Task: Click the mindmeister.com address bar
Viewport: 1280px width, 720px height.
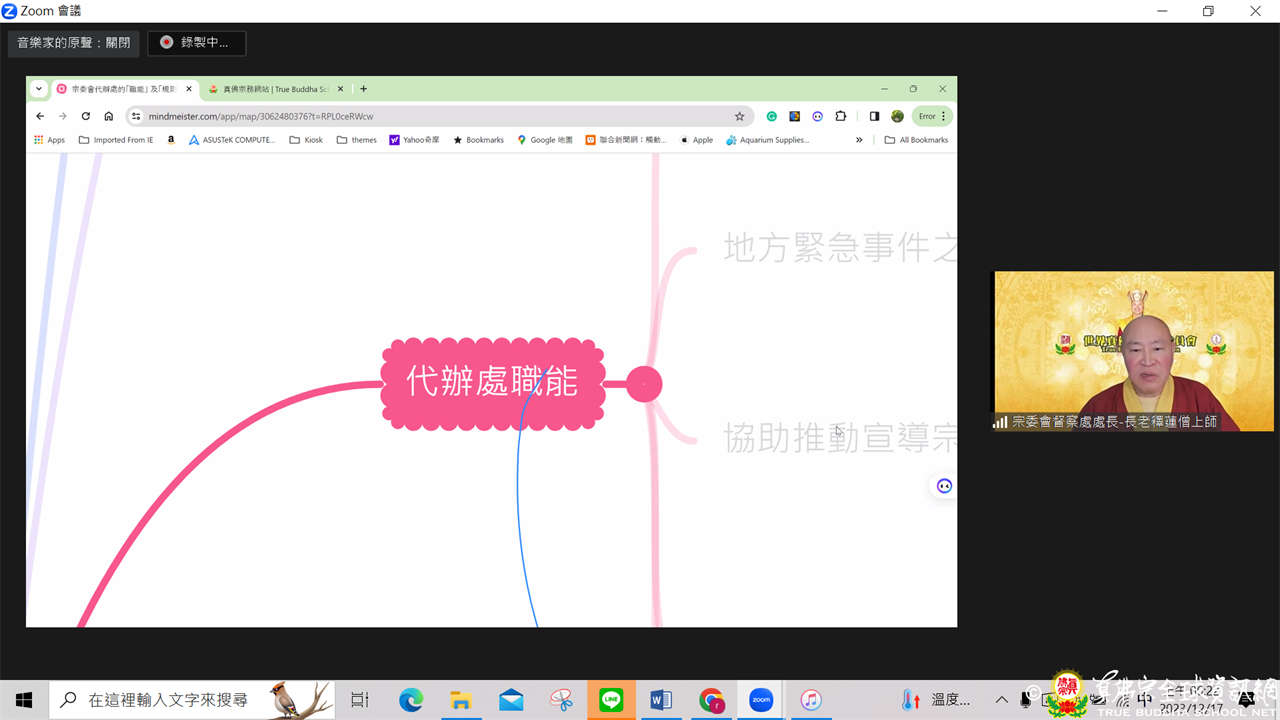Action: [430, 116]
